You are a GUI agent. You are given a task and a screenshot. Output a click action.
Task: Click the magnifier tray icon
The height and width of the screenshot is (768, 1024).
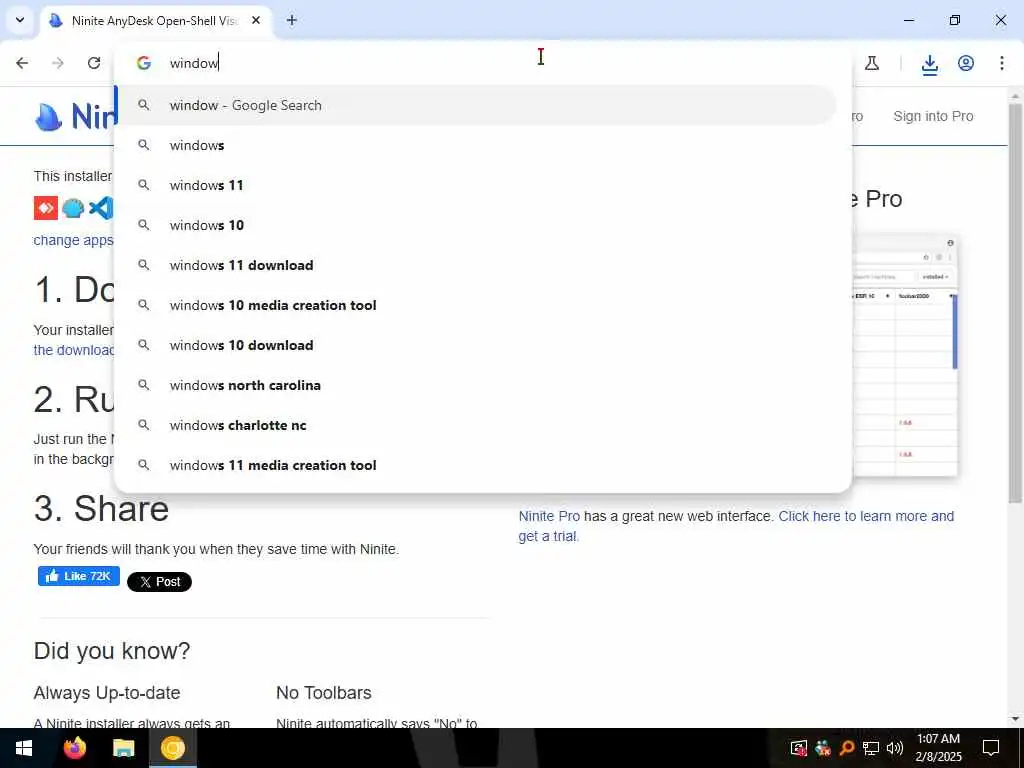pos(846,748)
